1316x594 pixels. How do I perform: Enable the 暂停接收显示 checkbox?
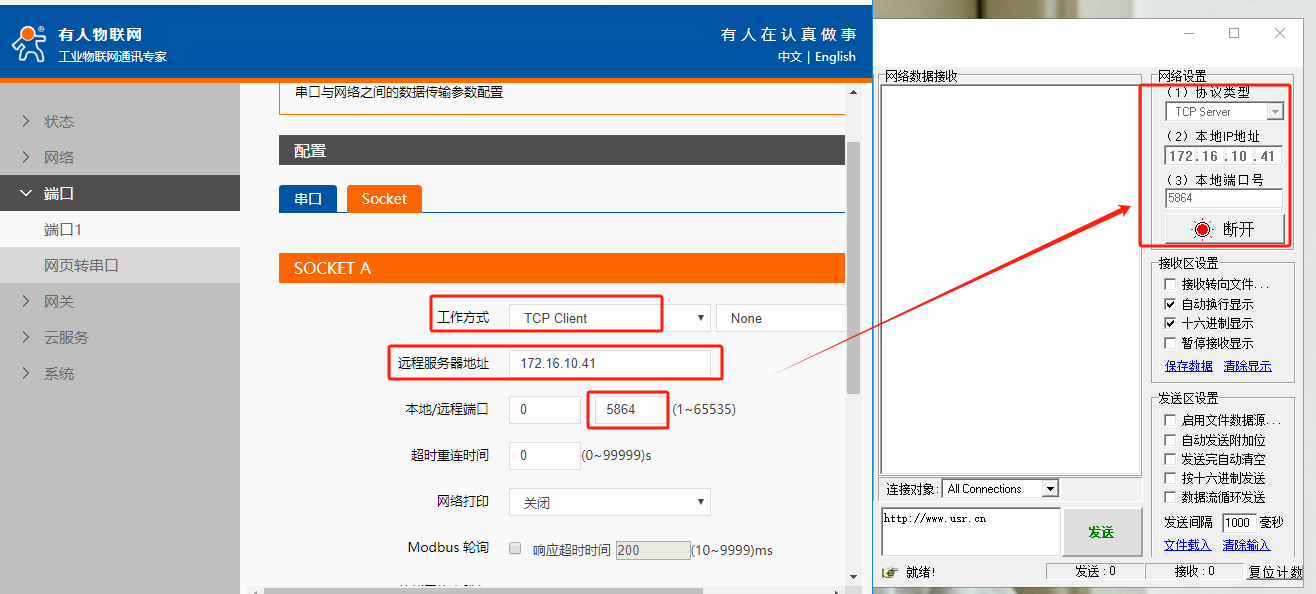click(1170, 343)
